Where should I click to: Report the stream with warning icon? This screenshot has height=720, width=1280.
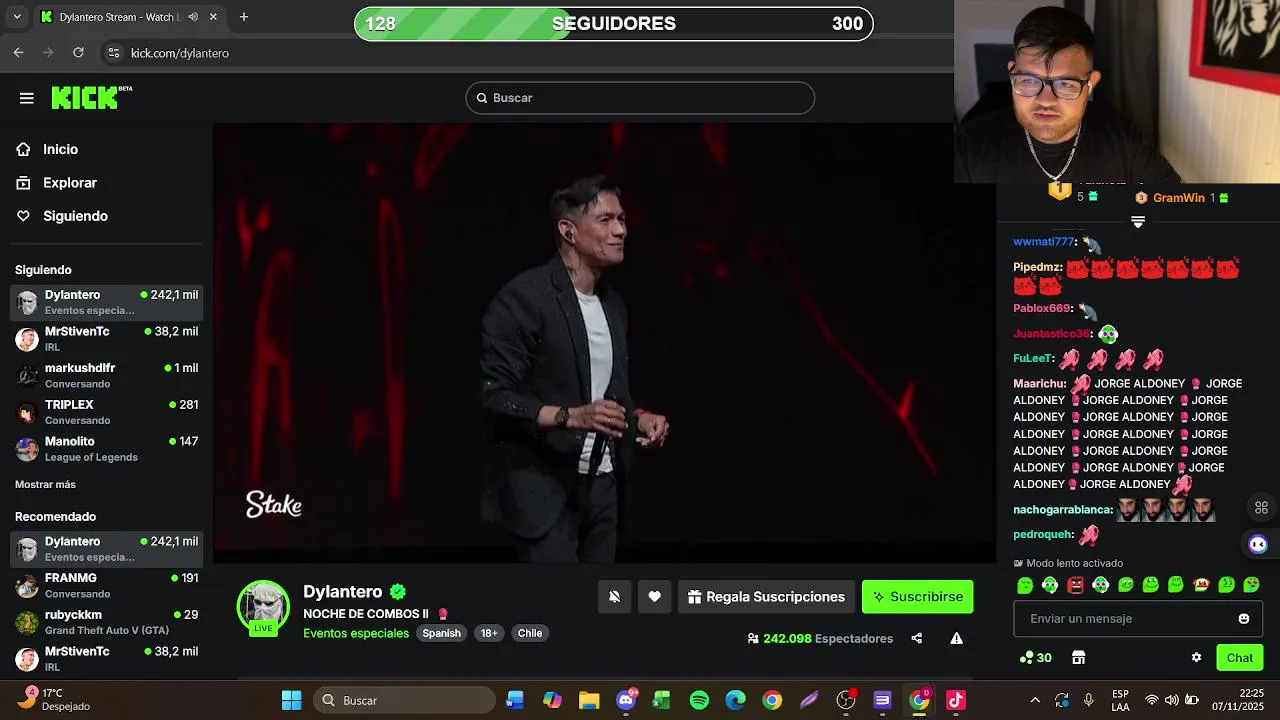[x=956, y=638]
